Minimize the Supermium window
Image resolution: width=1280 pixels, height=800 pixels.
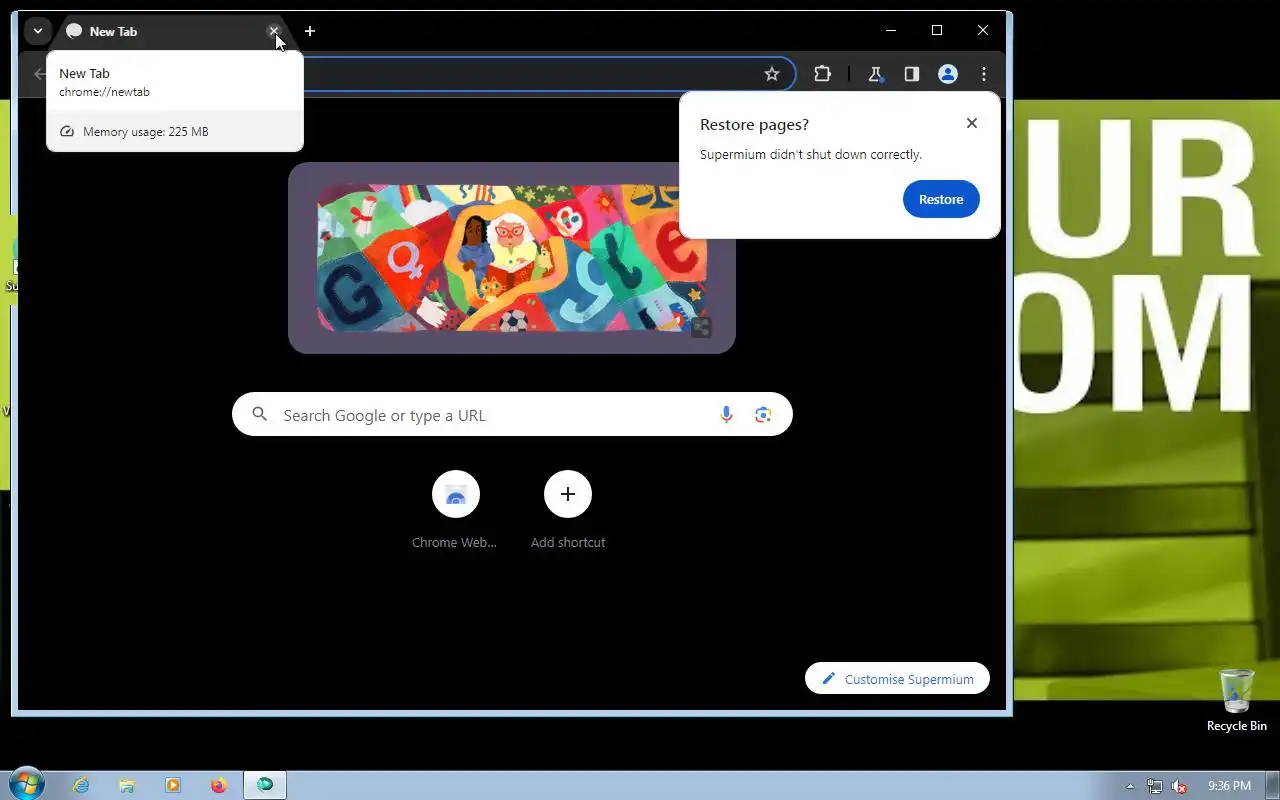(891, 30)
